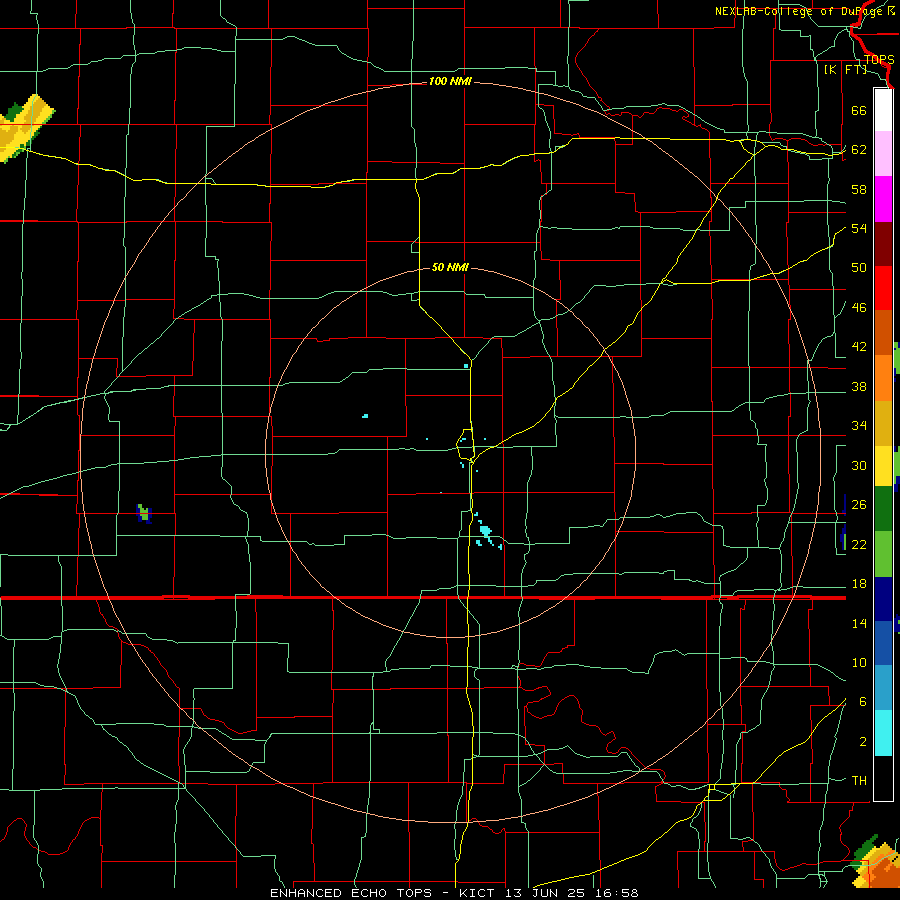Select the cyan legend swatch near 2

(x=883, y=733)
